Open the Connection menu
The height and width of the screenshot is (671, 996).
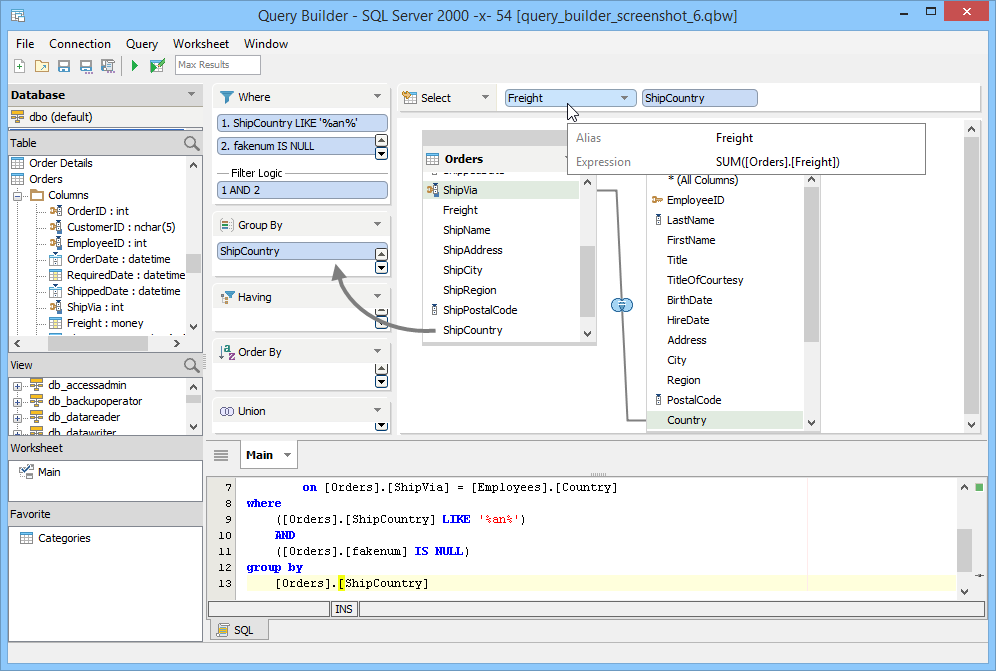click(80, 44)
